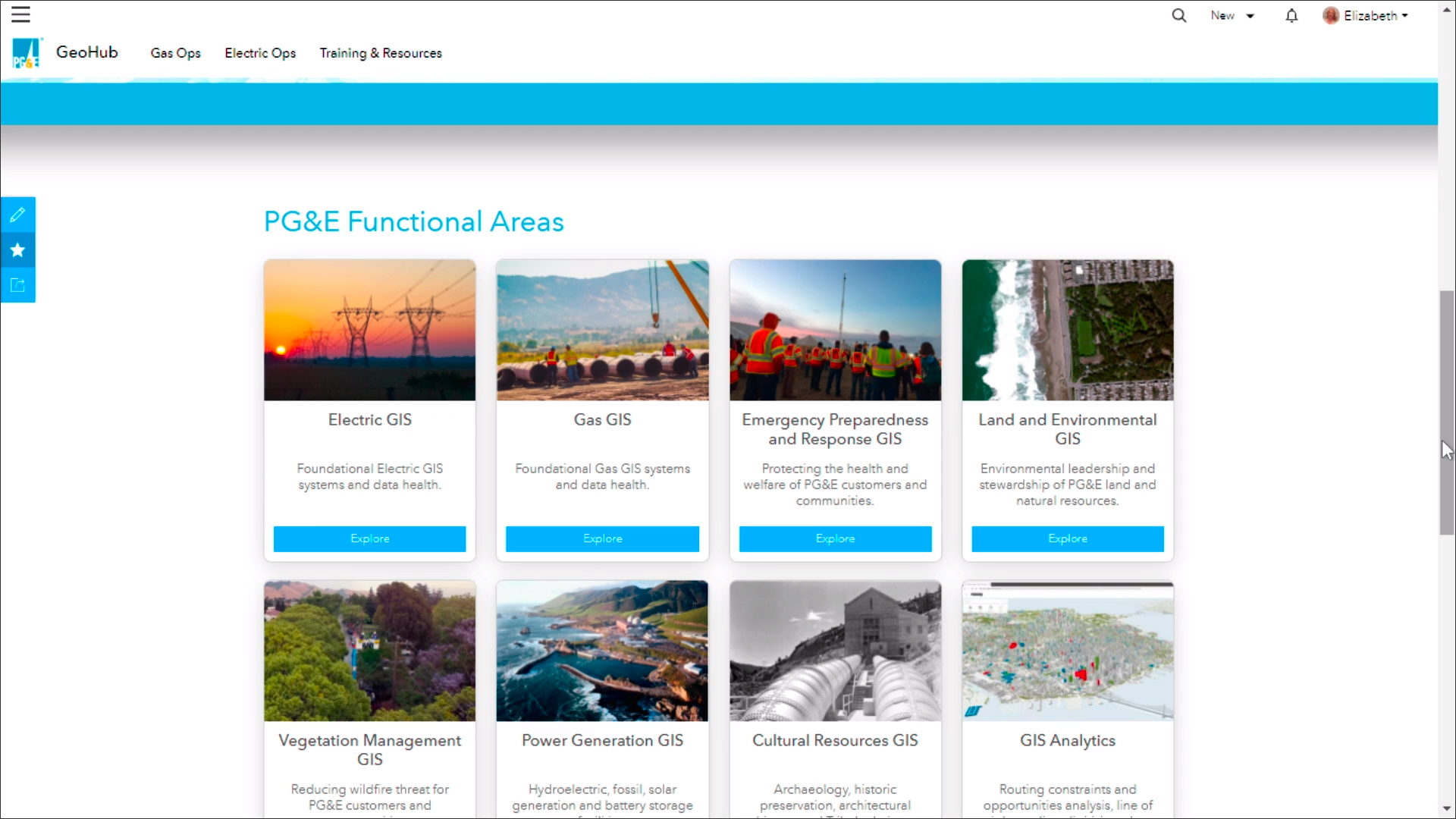Click the Emergency Preparedness crew image

click(x=836, y=330)
